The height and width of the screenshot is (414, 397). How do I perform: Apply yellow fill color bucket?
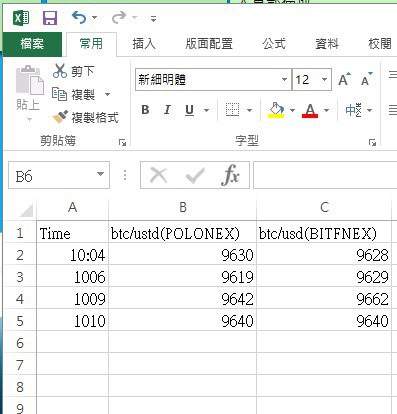(x=276, y=110)
